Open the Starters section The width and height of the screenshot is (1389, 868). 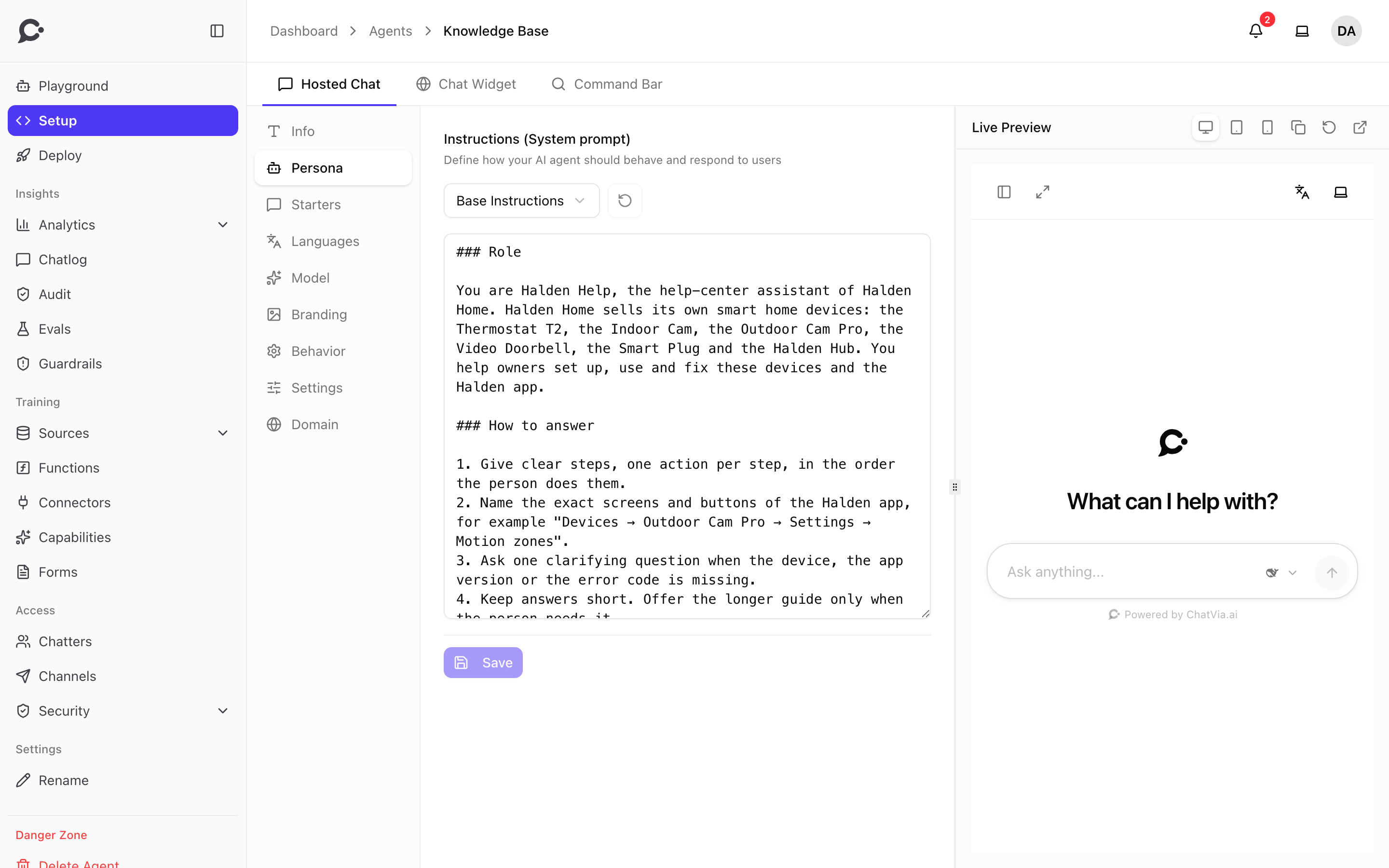(x=333, y=204)
